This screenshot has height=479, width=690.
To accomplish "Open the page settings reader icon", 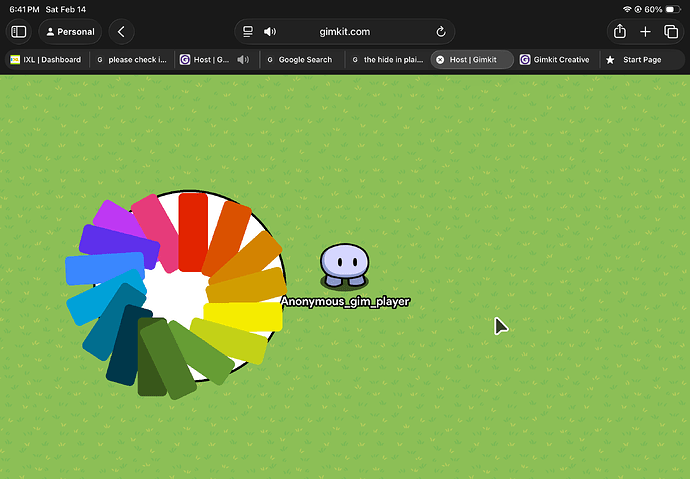I will tap(248, 32).
